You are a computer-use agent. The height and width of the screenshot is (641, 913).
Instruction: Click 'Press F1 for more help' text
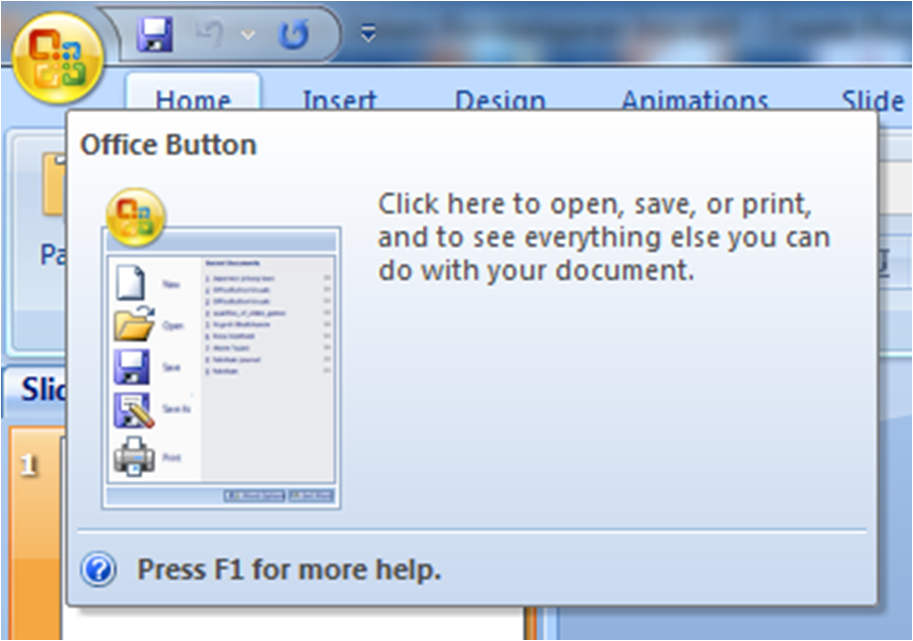tap(289, 569)
